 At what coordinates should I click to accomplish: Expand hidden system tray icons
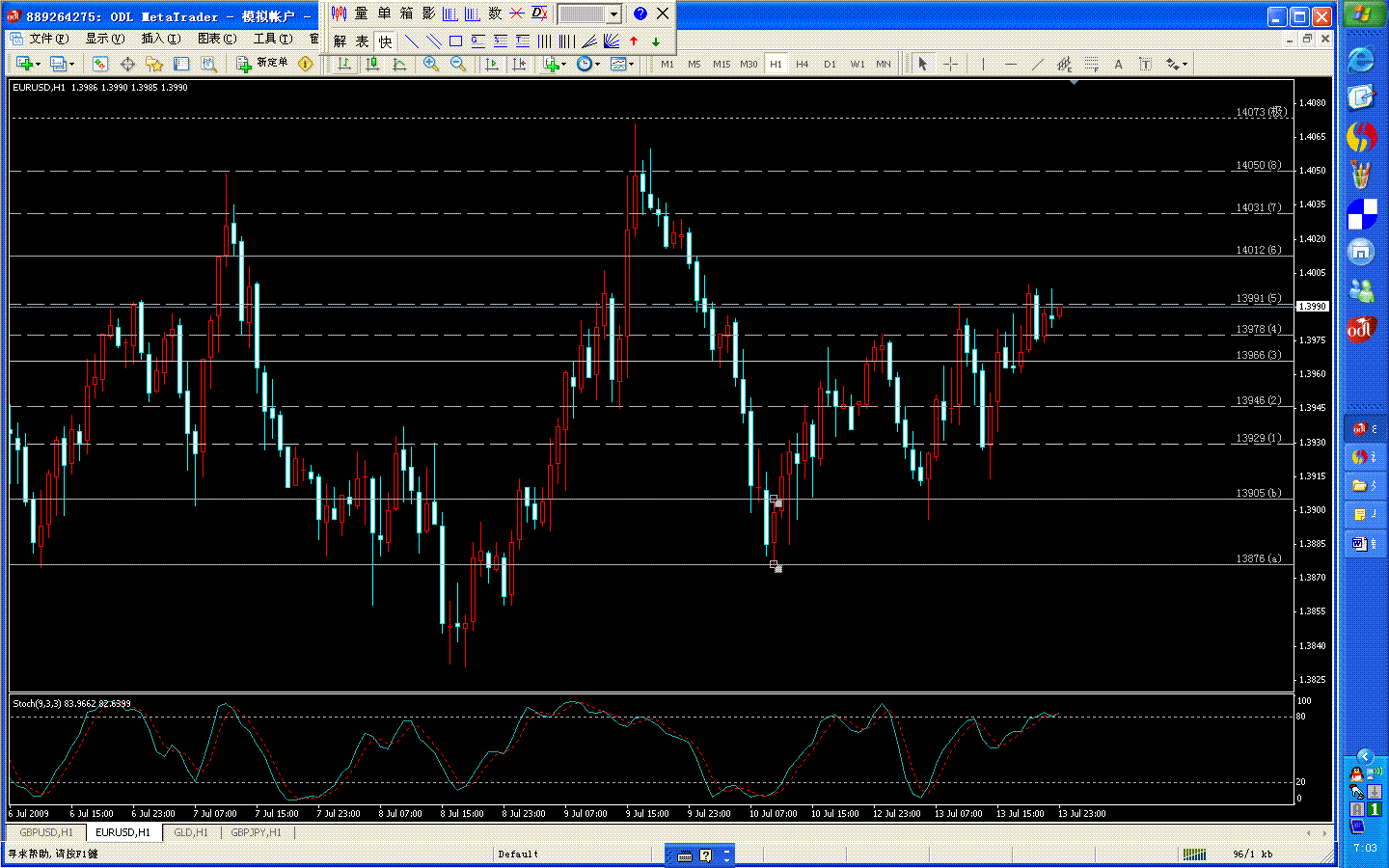(x=1364, y=756)
